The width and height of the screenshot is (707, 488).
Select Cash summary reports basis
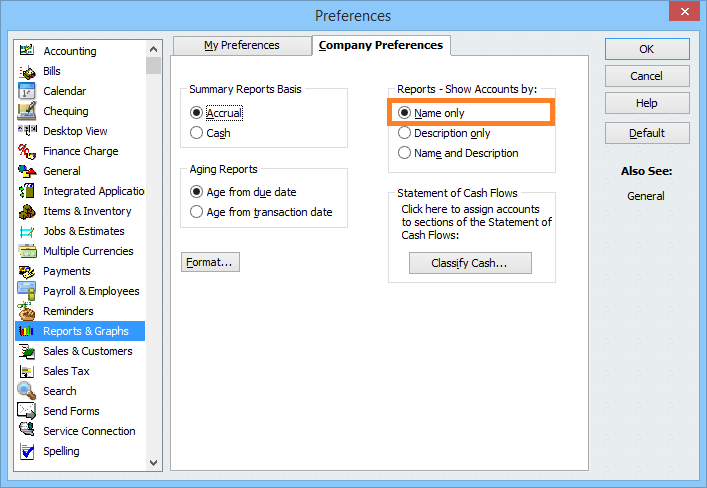[210, 133]
